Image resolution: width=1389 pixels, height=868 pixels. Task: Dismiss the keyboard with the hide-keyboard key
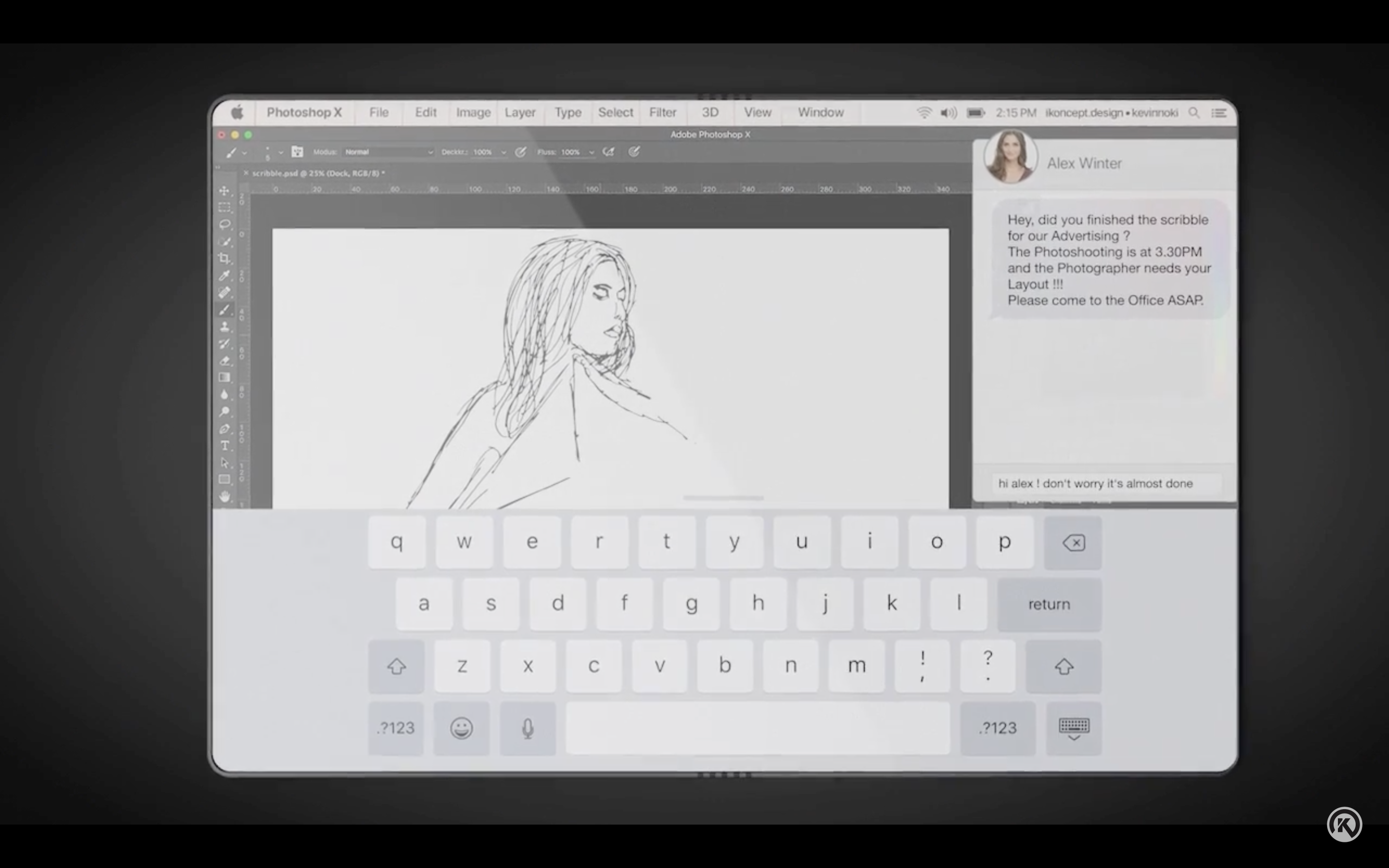coord(1073,728)
